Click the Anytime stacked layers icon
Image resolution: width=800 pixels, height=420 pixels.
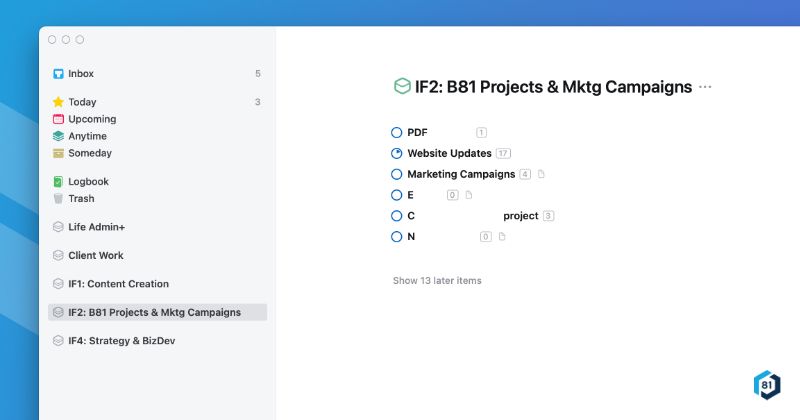[x=58, y=136]
